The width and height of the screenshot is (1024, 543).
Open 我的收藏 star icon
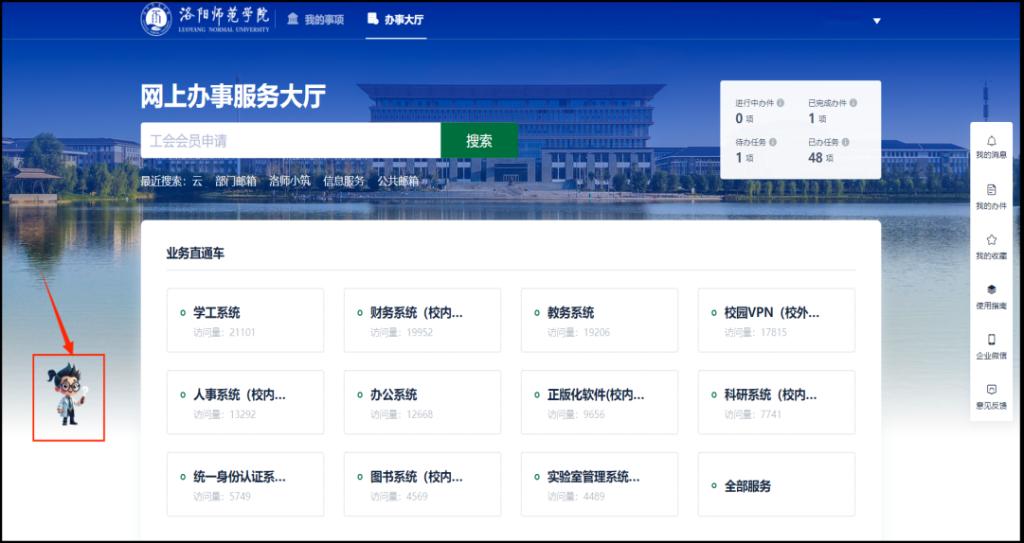[x=991, y=240]
